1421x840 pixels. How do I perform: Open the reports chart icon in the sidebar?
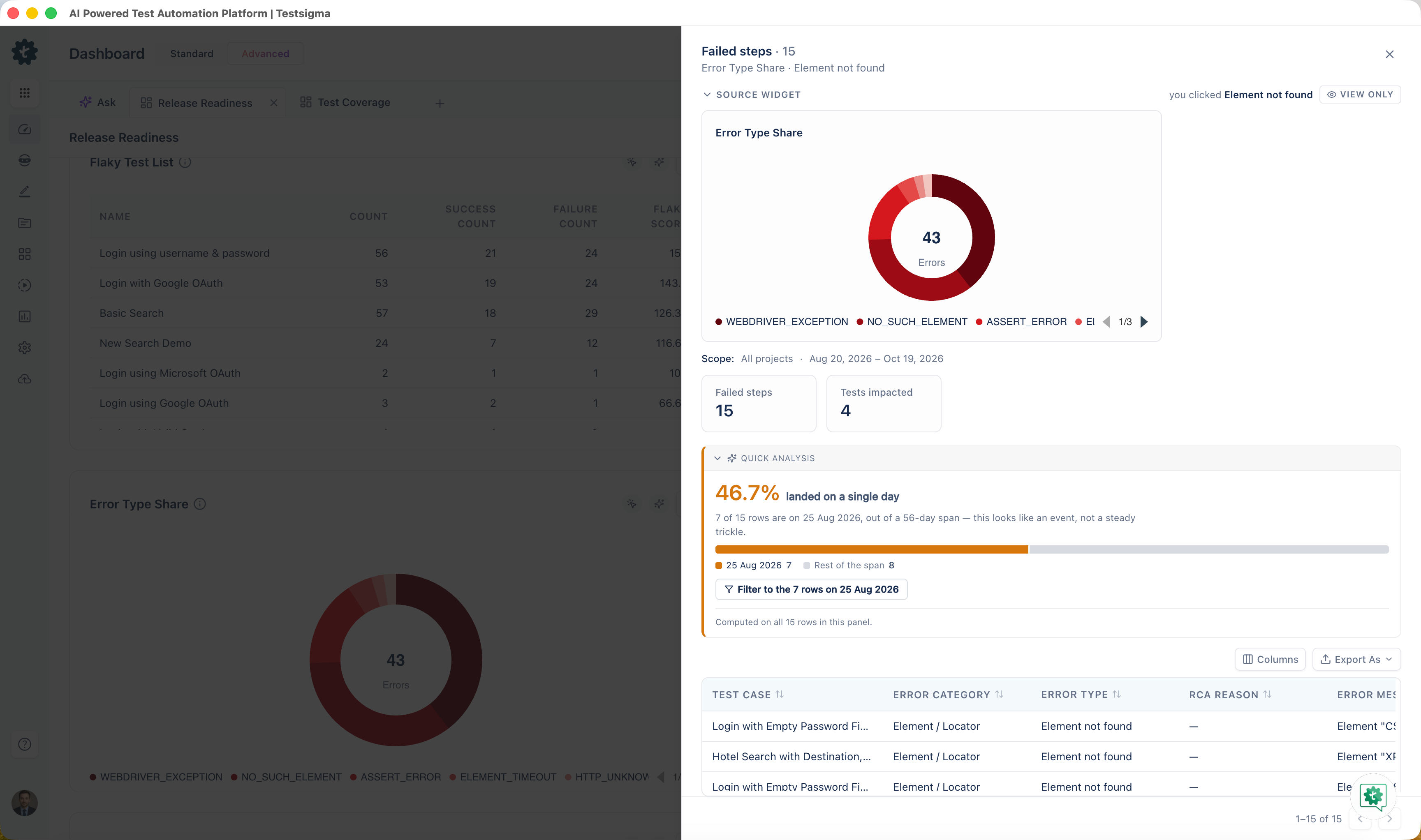click(x=24, y=316)
